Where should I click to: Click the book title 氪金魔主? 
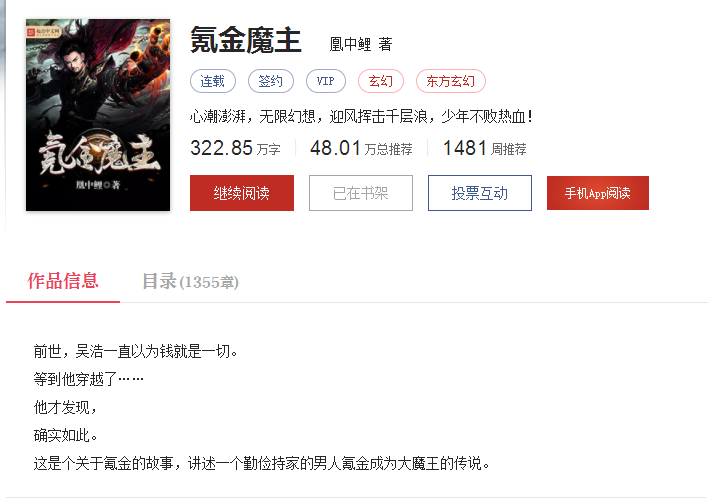coord(246,40)
